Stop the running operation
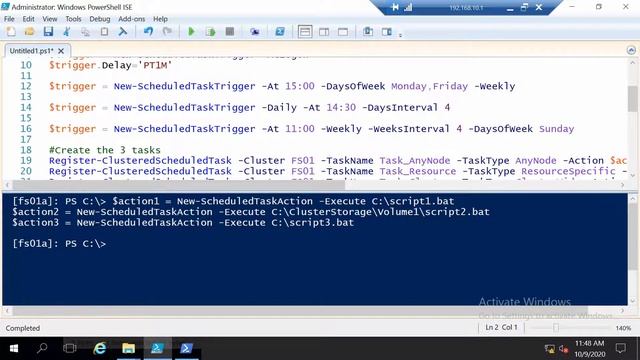The image size is (640, 360). click(x=230, y=31)
